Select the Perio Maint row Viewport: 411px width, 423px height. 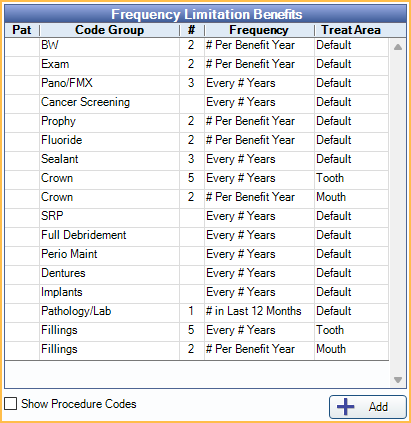coord(197,254)
